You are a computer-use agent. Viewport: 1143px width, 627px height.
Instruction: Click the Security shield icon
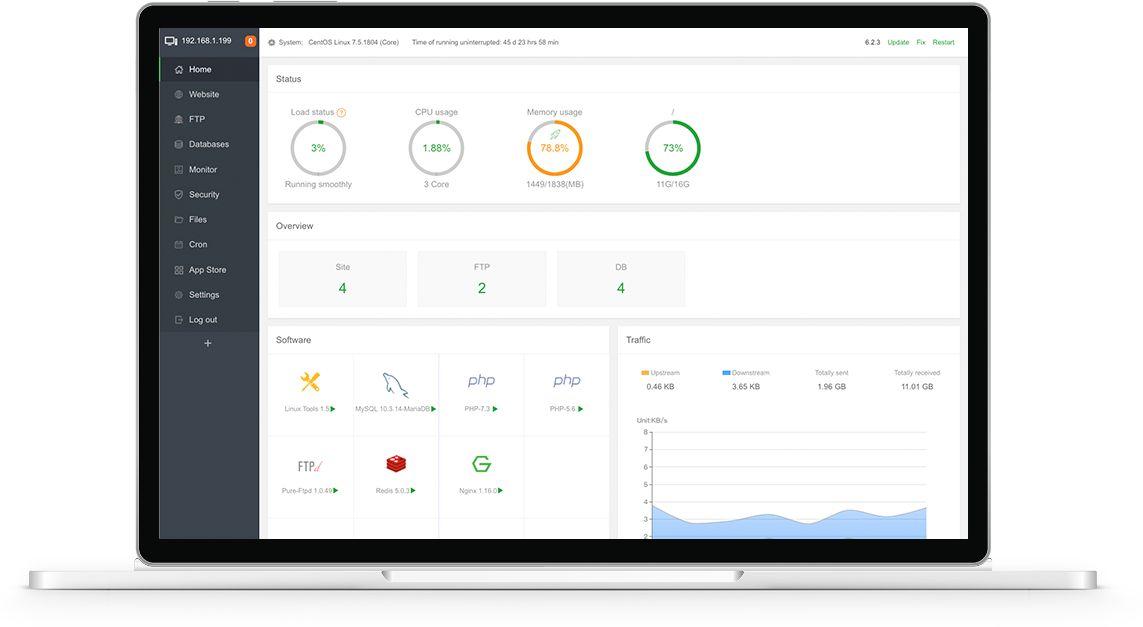click(x=179, y=195)
